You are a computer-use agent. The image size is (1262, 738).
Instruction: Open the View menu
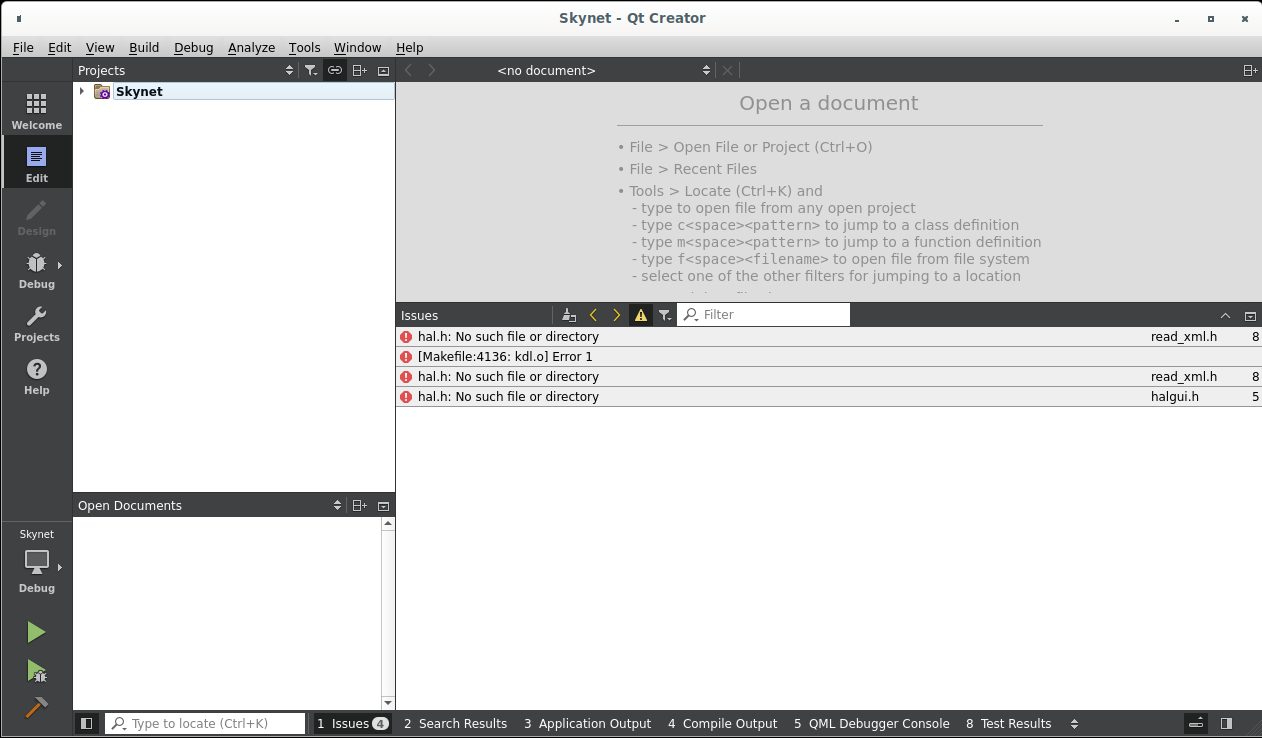(100, 47)
